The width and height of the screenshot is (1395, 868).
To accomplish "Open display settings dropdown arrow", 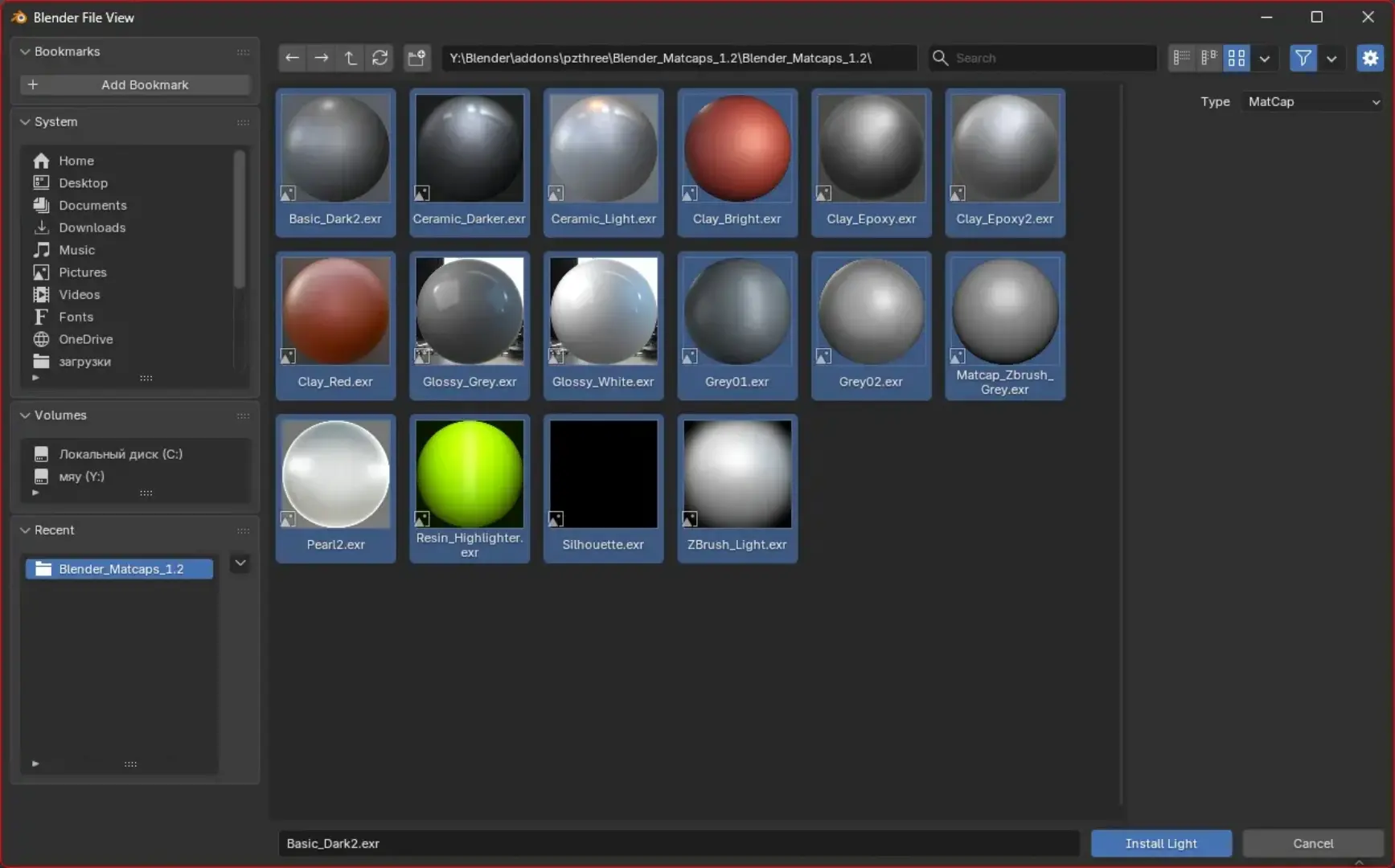I will pos(1265,59).
